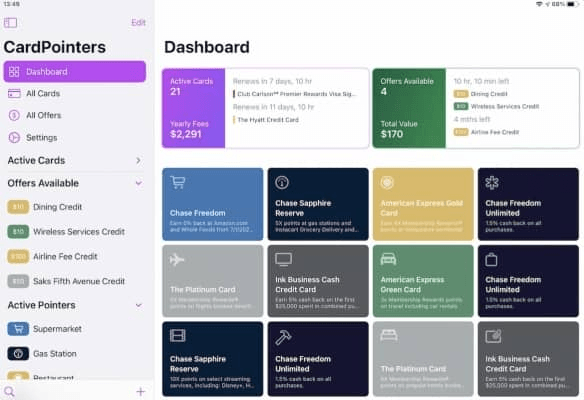The height and width of the screenshot is (400, 584).
Task: Click the green Wireless Services Credit badge
Action: (18, 232)
